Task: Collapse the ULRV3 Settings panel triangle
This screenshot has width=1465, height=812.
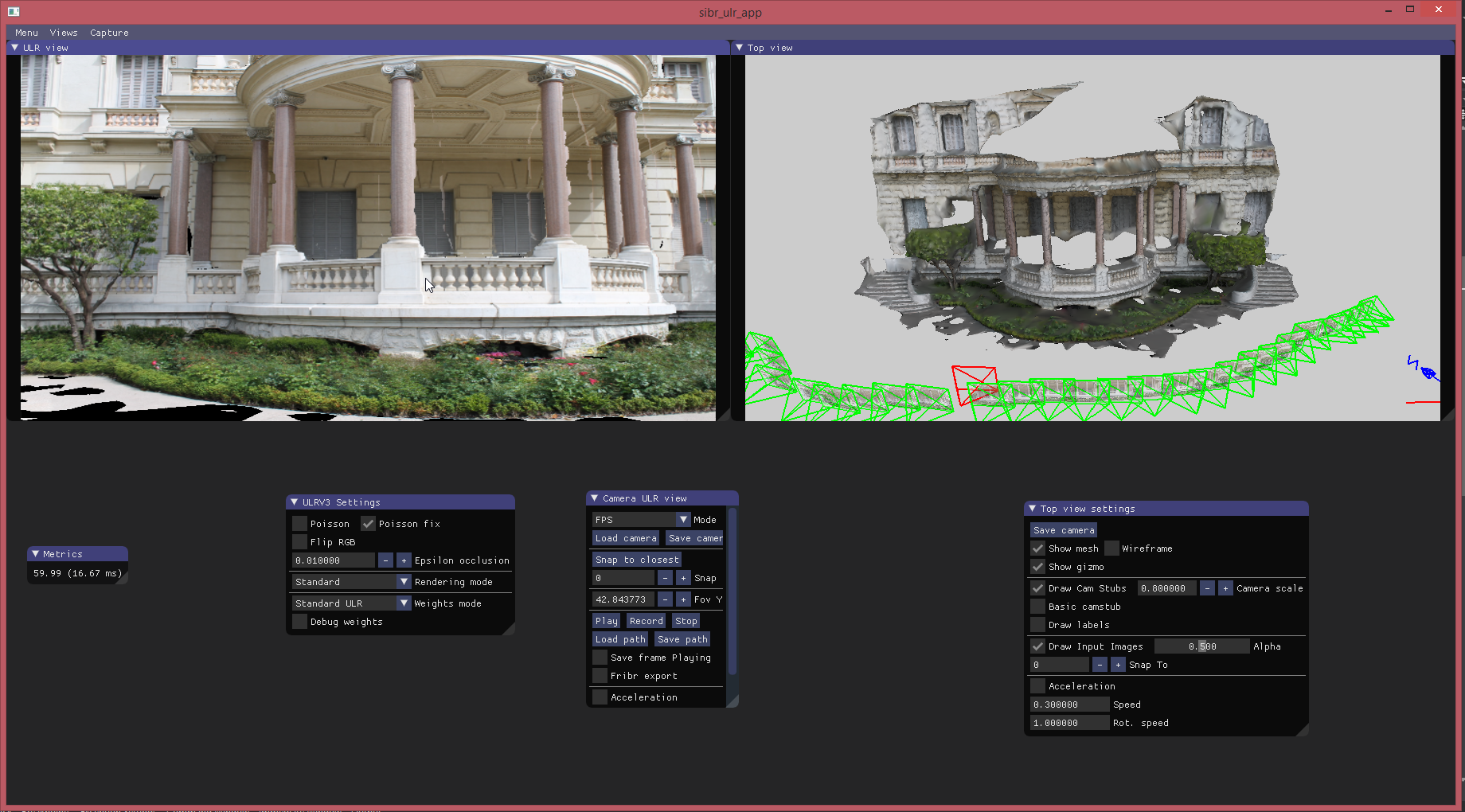Action: coord(295,502)
